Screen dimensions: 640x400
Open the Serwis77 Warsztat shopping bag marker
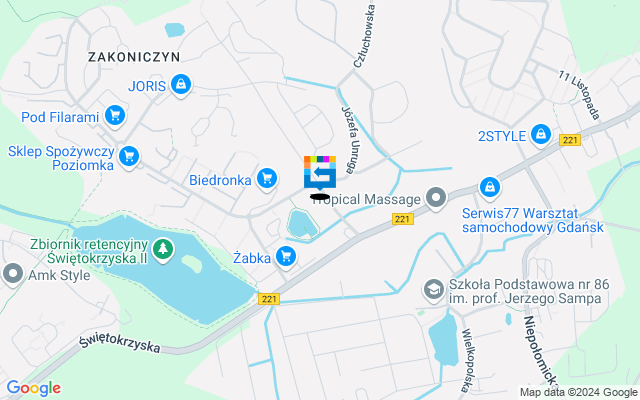pos(490,188)
